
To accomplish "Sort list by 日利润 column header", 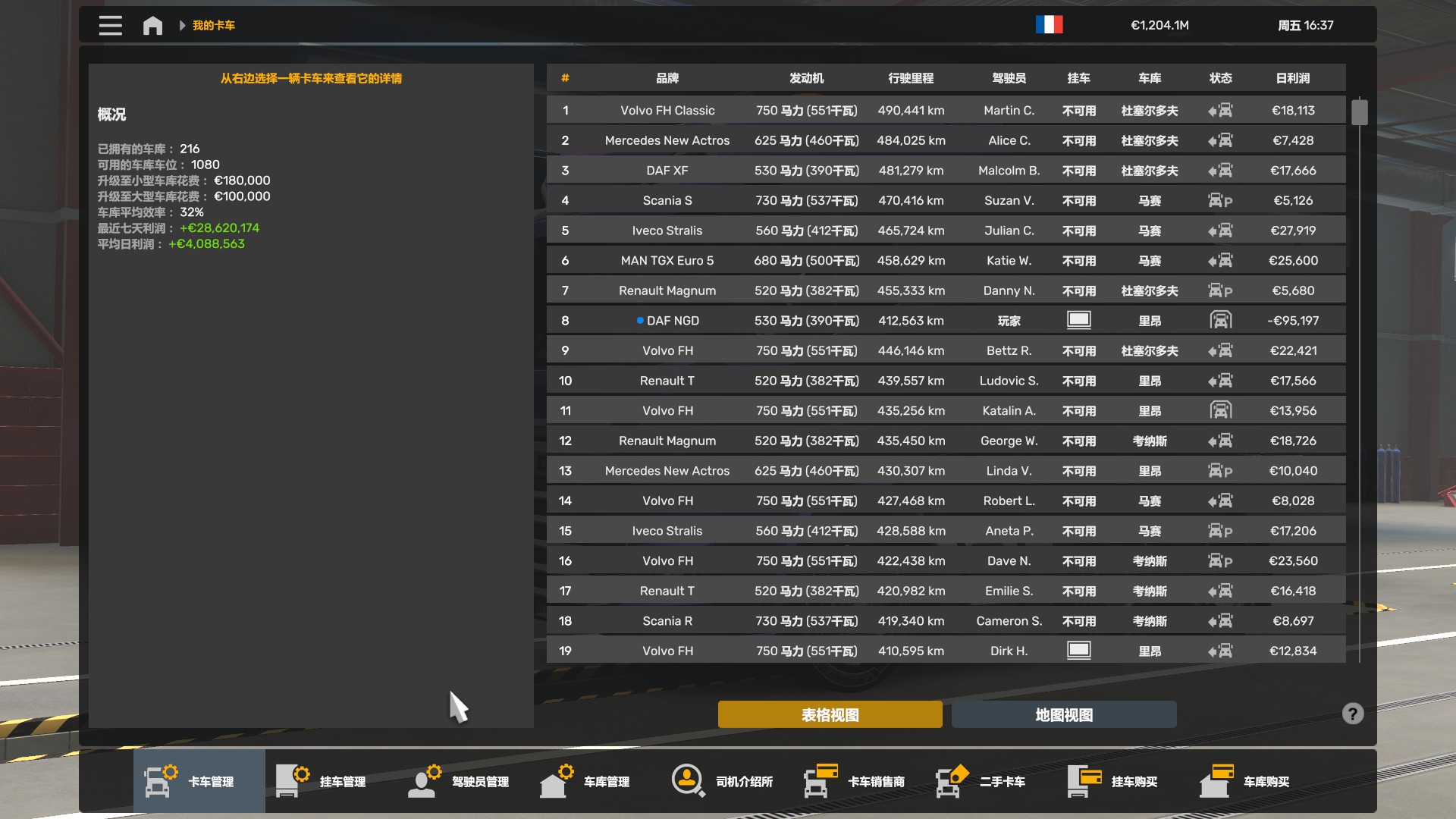I will point(1292,78).
